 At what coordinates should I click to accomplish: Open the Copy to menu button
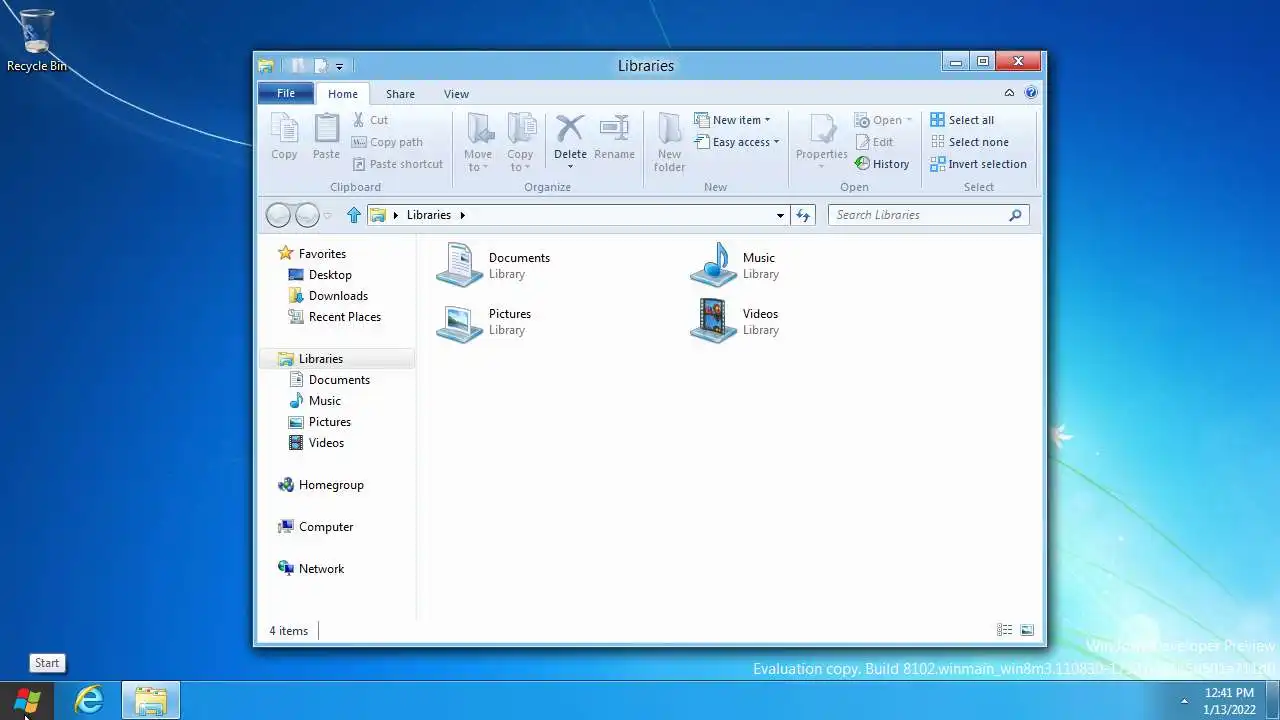point(520,142)
